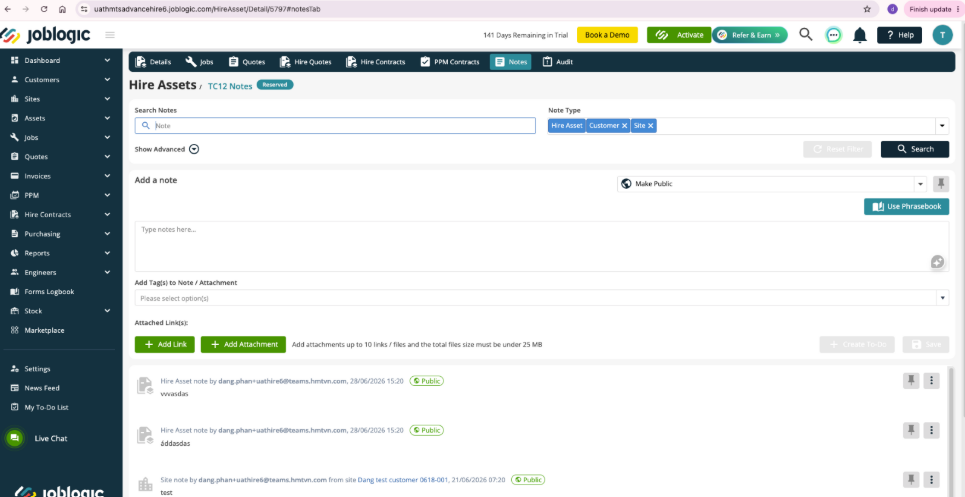
Task: Click the Joblogic logo in header
Action: (x=46, y=35)
